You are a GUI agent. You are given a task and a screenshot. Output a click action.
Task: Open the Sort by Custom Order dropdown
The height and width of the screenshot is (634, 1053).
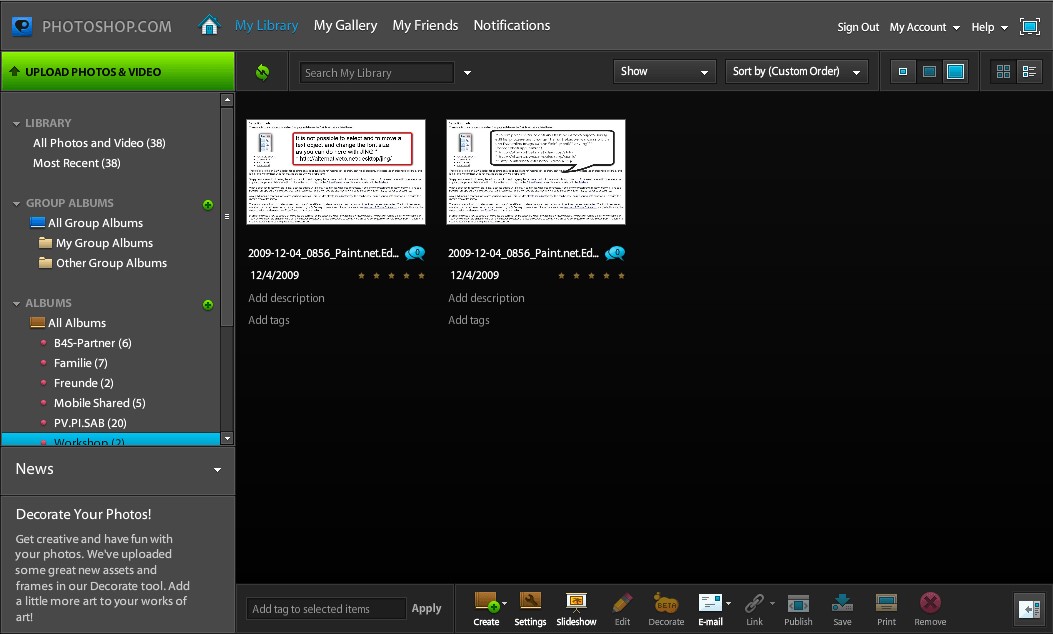click(x=796, y=71)
